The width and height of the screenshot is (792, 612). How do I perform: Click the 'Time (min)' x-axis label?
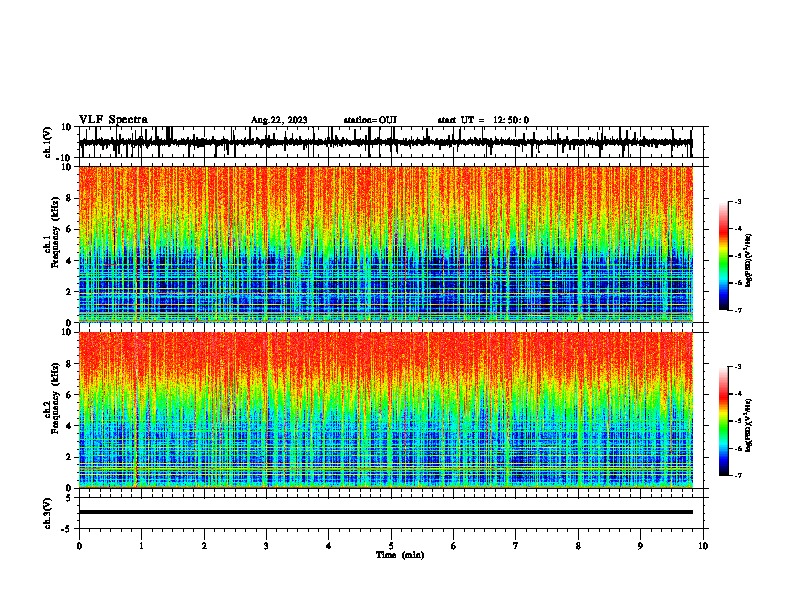pos(400,555)
